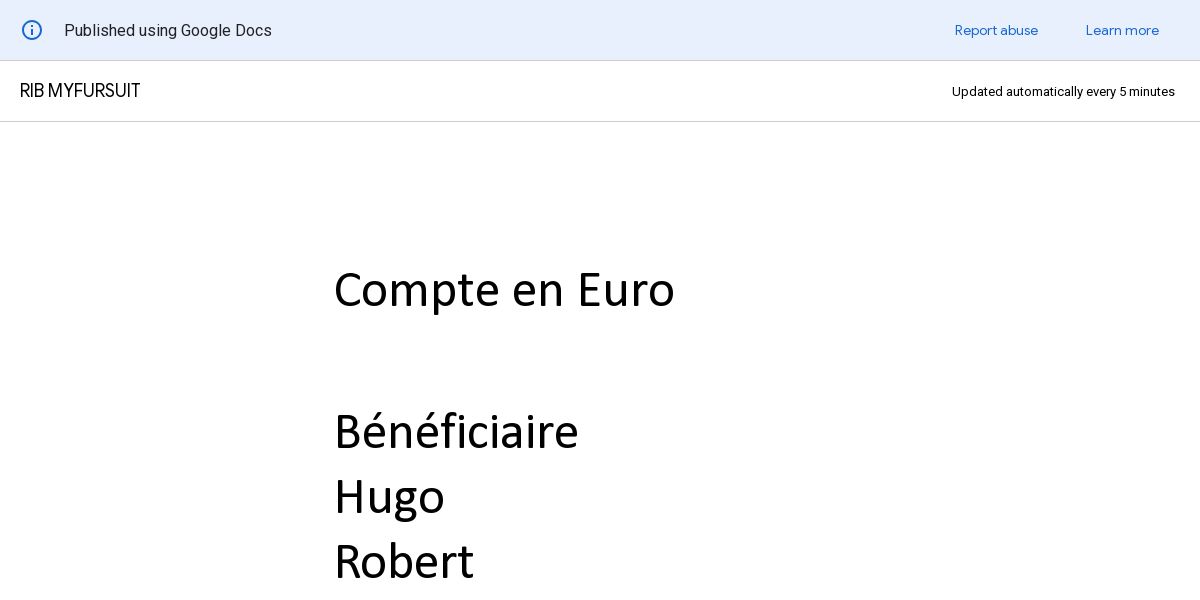Click the text 5 minutes in update note
Screen dimensions: 1200x600
pos(1147,91)
